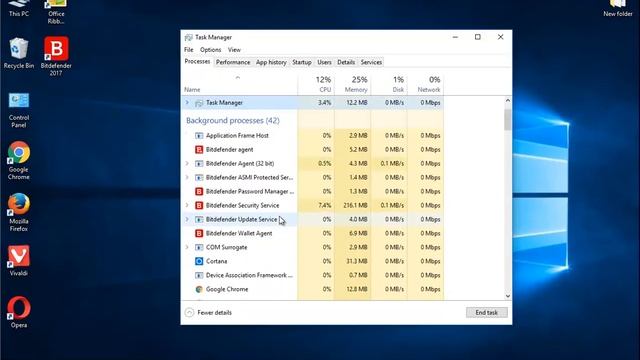Switch to the Startup tab
Image resolution: width=640 pixels, height=360 pixels.
pyautogui.click(x=302, y=62)
